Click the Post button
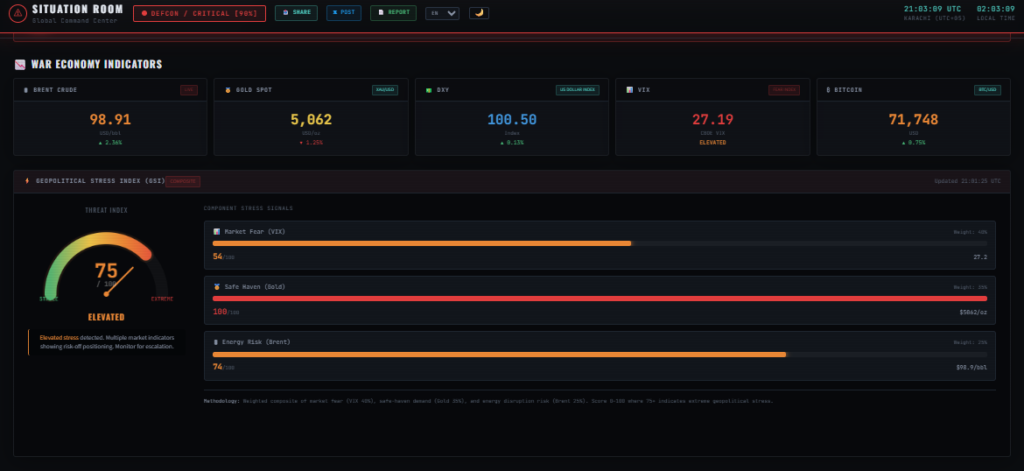 click(x=343, y=13)
